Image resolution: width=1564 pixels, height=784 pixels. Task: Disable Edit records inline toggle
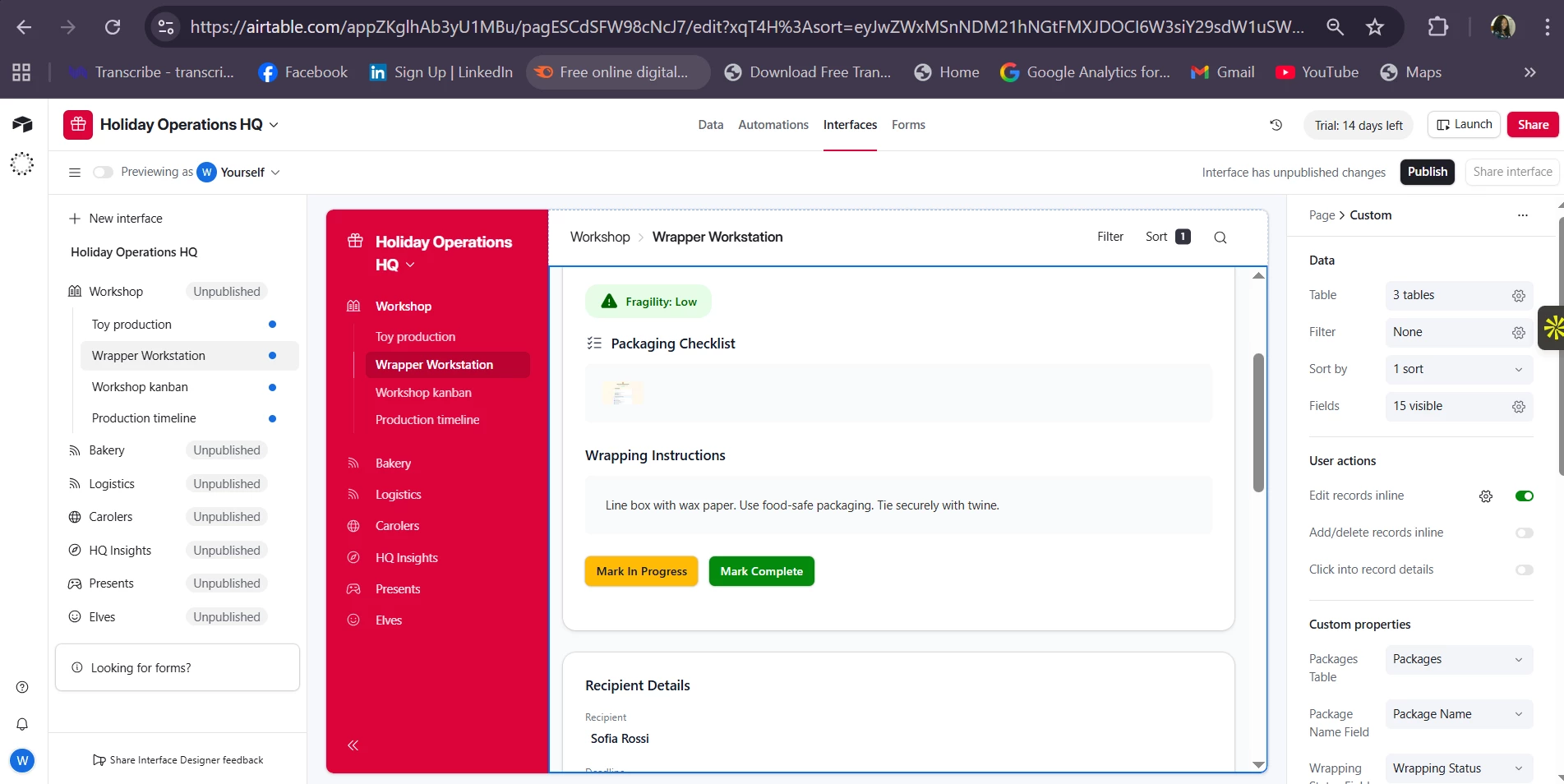[x=1525, y=496]
